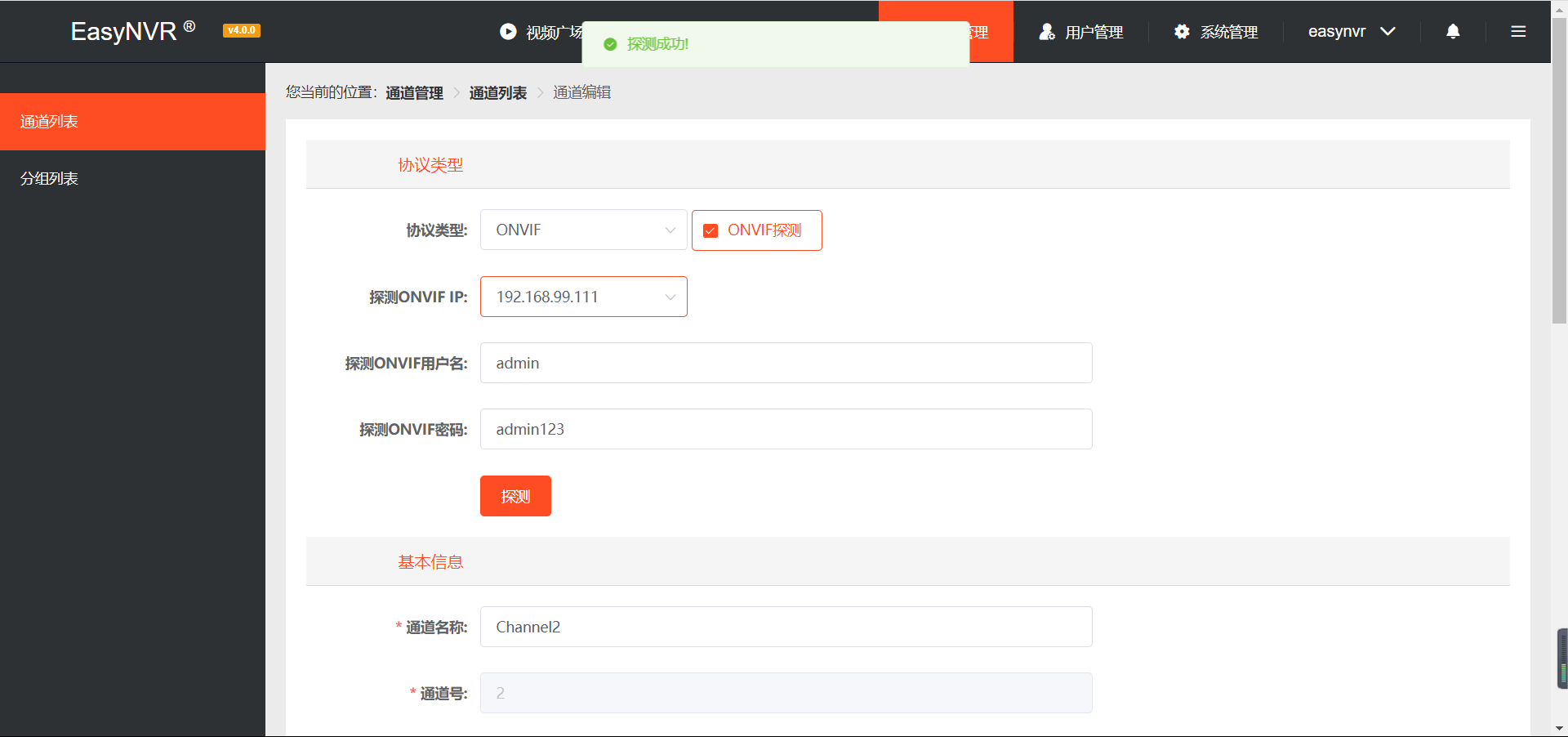Click the 探测ONVIF密码 input field

pyautogui.click(x=786, y=429)
